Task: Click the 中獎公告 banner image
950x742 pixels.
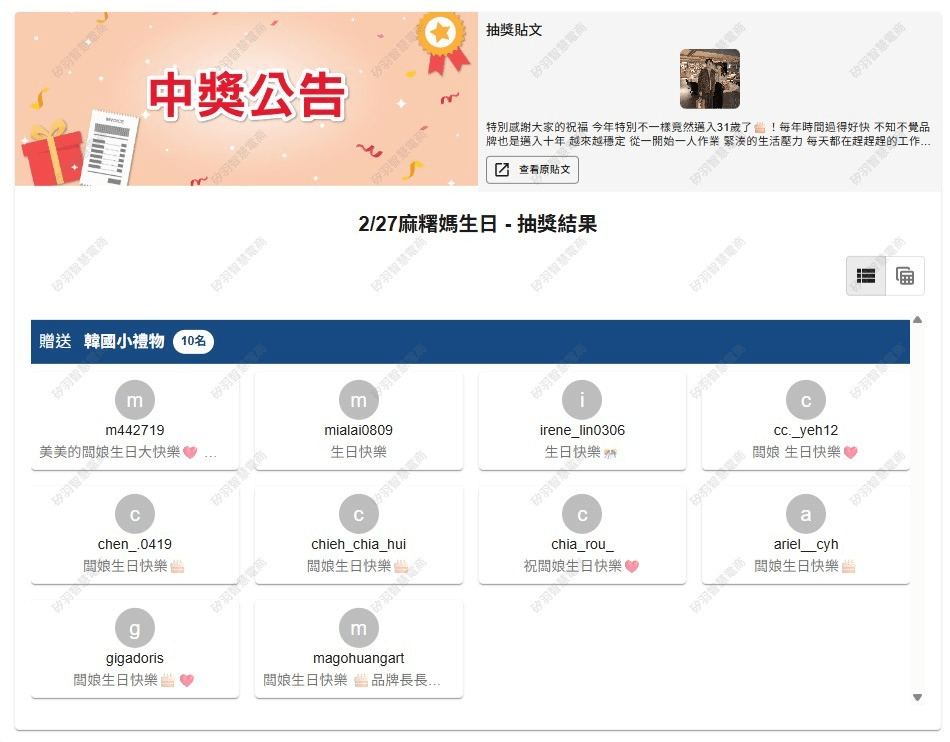Action: point(246,99)
